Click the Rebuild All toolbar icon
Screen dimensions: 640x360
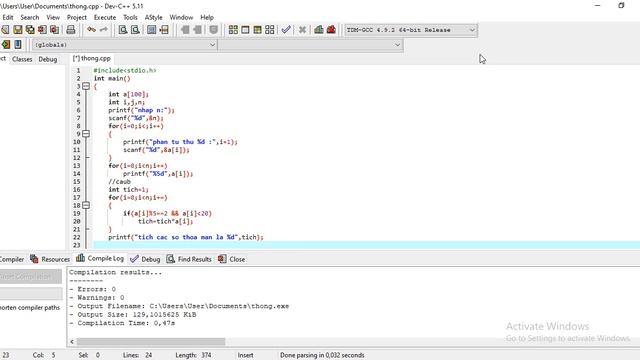point(270,30)
